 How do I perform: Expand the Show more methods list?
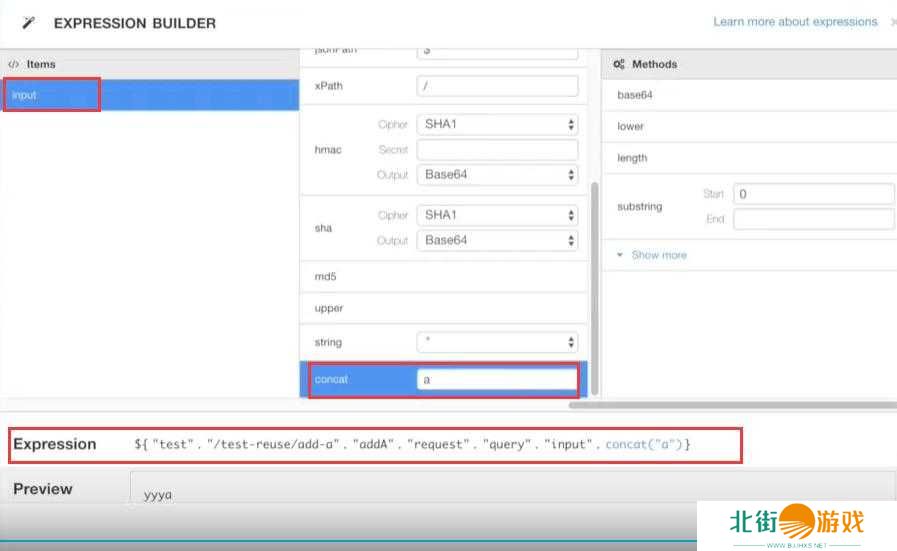point(658,255)
